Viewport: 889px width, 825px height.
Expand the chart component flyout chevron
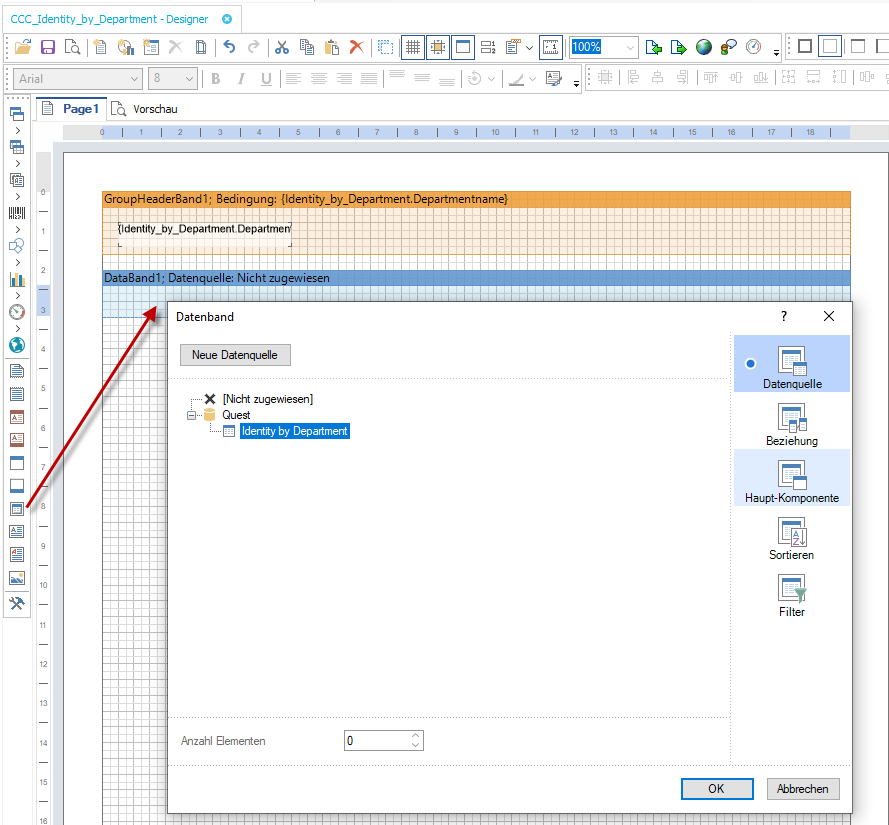click(18, 295)
